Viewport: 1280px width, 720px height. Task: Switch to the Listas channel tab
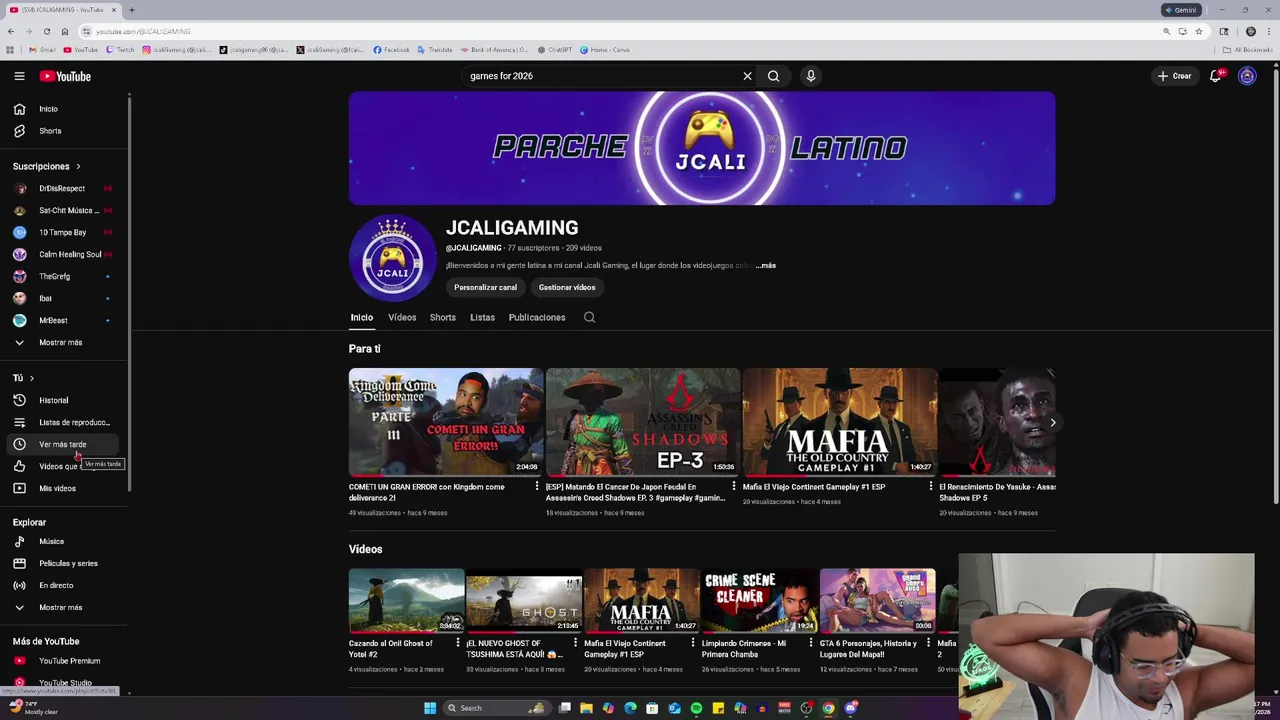tap(482, 317)
